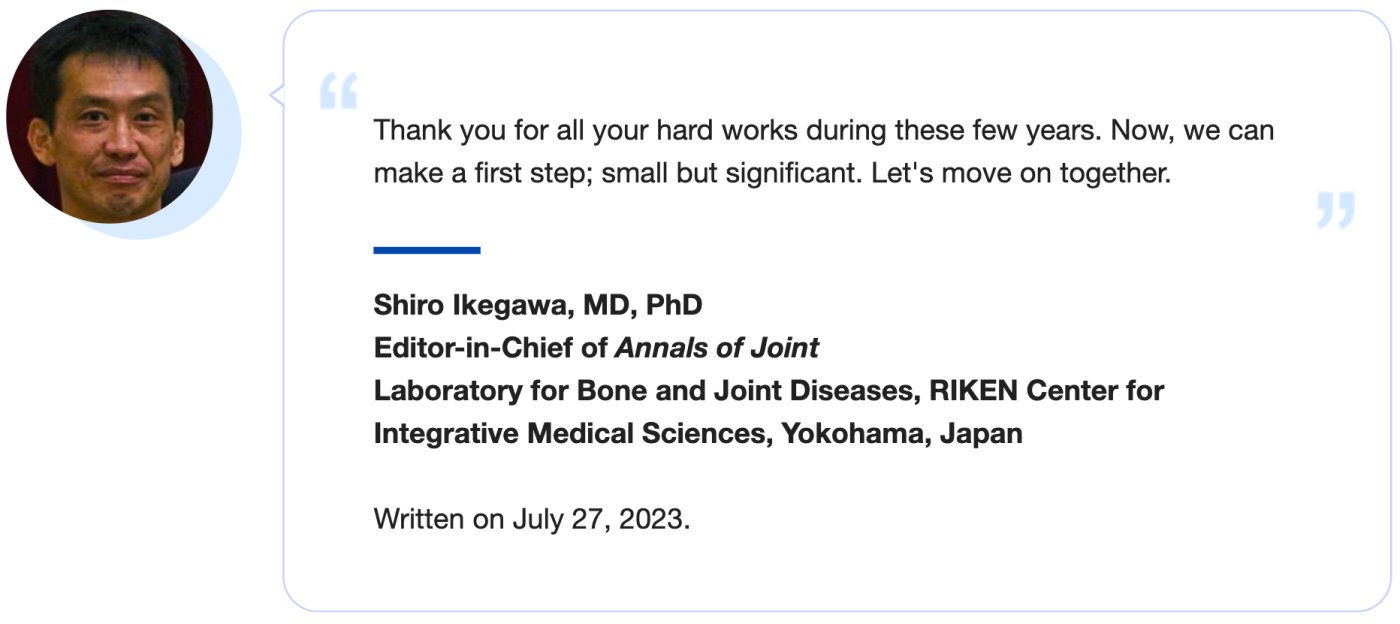The width and height of the screenshot is (1400, 624).
Task: Click the Written on July 27, 2023 date
Action: point(531,519)
